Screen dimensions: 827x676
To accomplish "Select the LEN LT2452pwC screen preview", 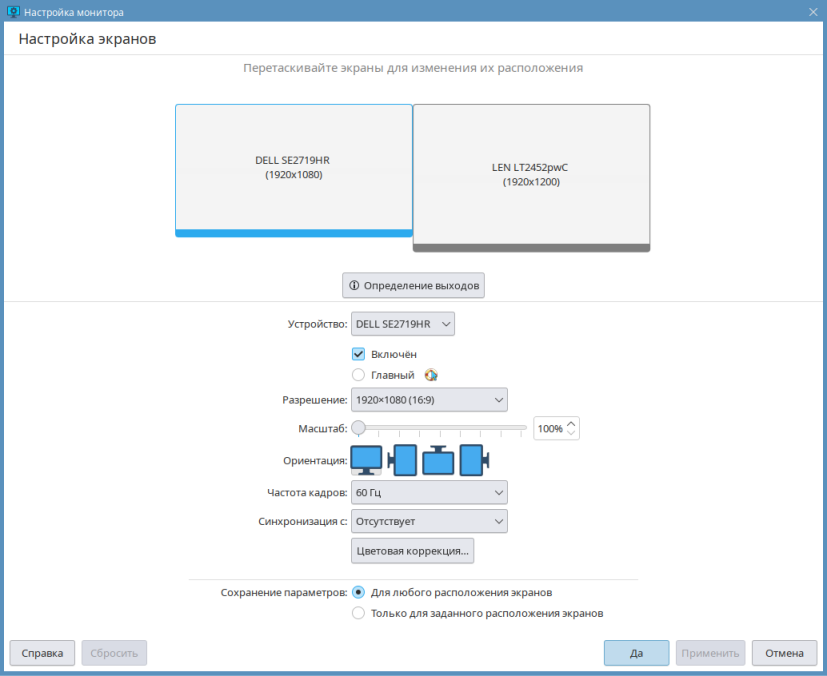I will (531, 175).
